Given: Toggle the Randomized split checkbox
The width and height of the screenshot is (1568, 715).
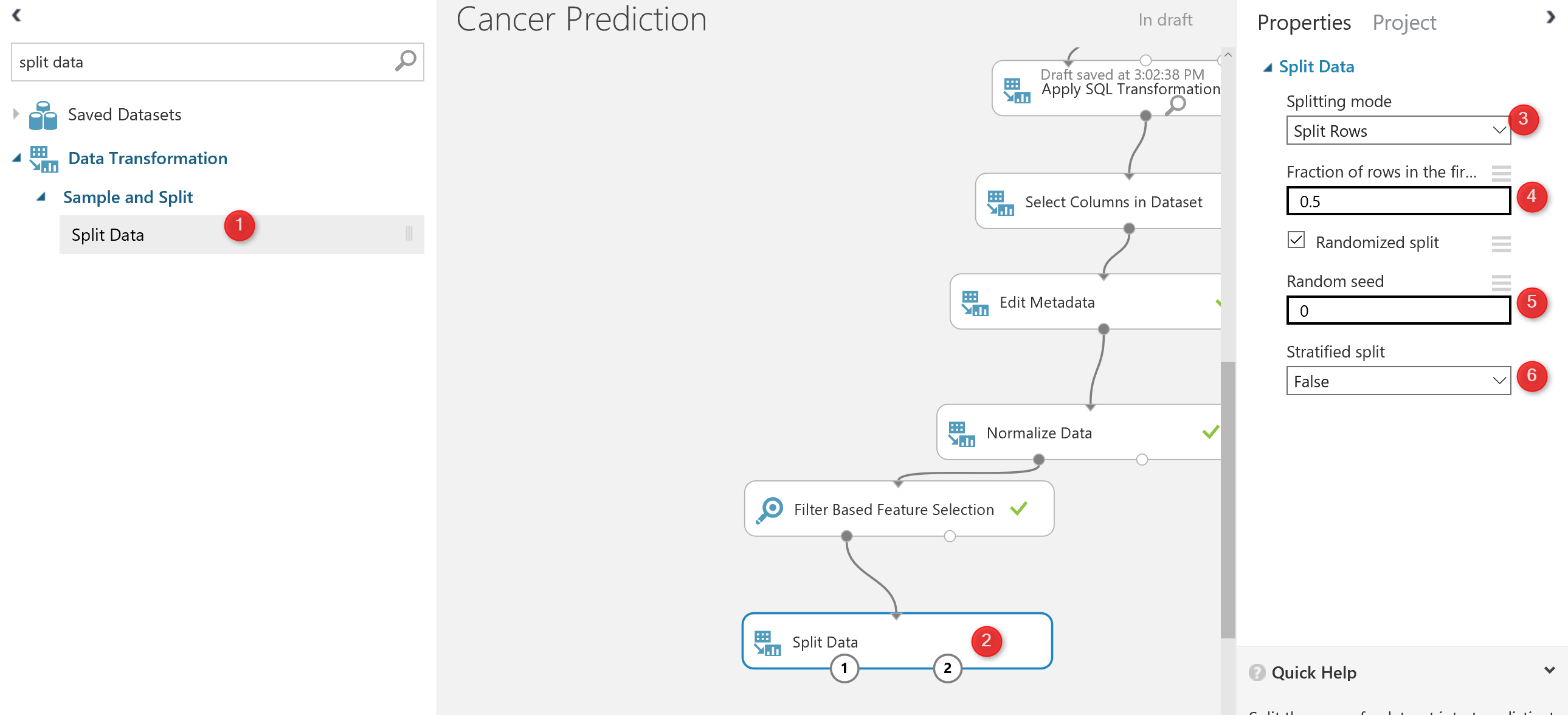Looking at the screenshot, I should click(x=1296, y=240).
